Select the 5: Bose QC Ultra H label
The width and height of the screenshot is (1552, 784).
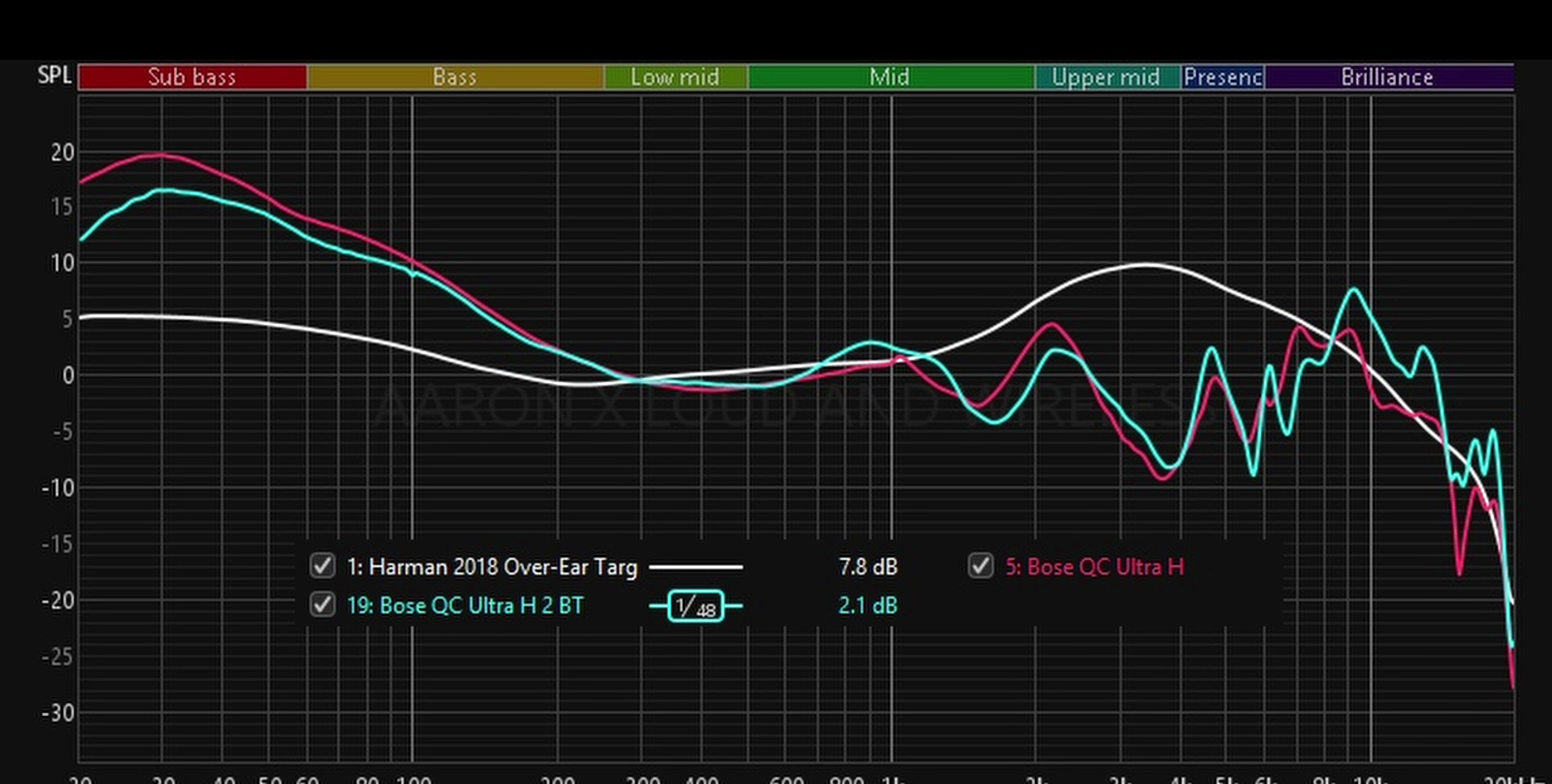1094,567
